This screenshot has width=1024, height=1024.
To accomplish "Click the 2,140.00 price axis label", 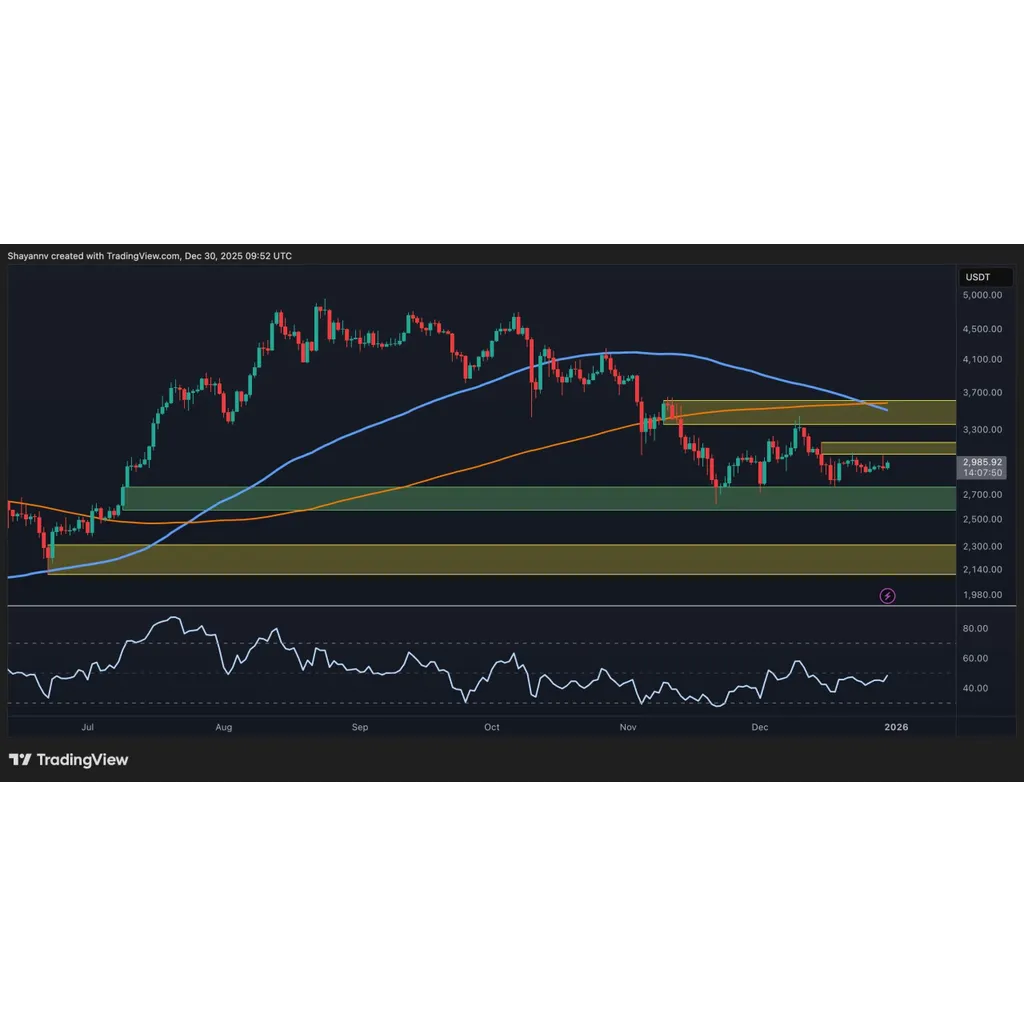I will click(x=982, y=569).
